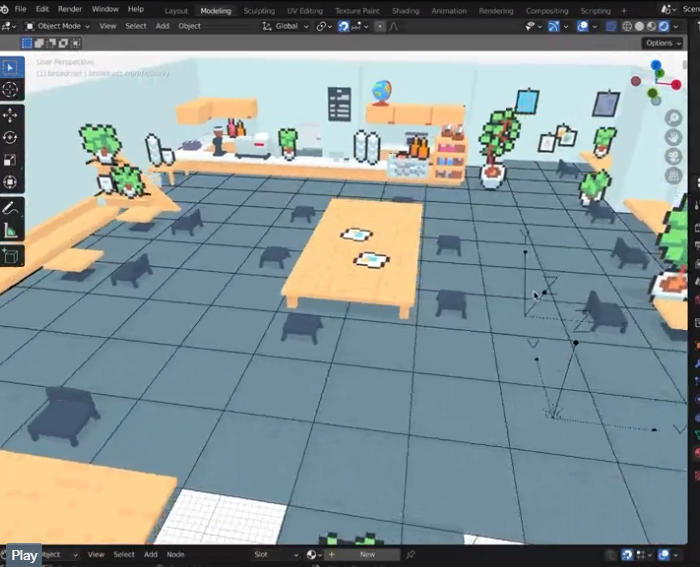Open the Node menu in shader editor

pos(175,554)
